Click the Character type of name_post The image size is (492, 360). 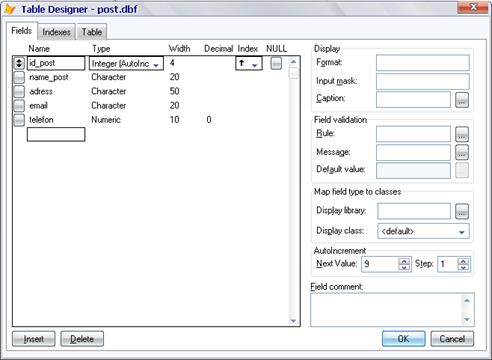[x=109, y=77]
